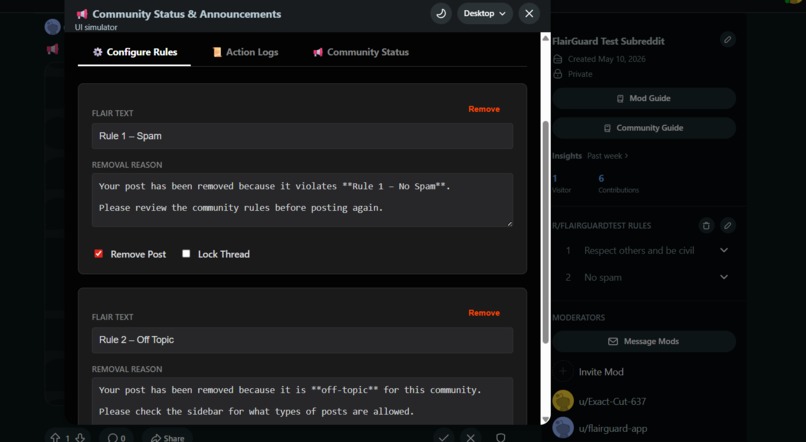Upvote the post behind the dialog
Screen dimensions: 806x442
(55, 438)
